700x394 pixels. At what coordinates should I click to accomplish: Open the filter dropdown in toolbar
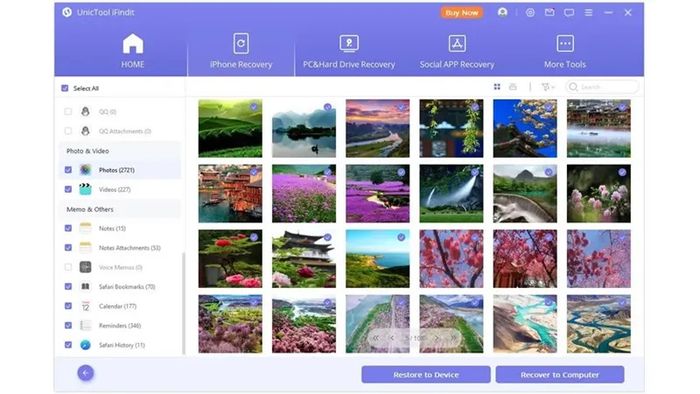click(547, 87)
